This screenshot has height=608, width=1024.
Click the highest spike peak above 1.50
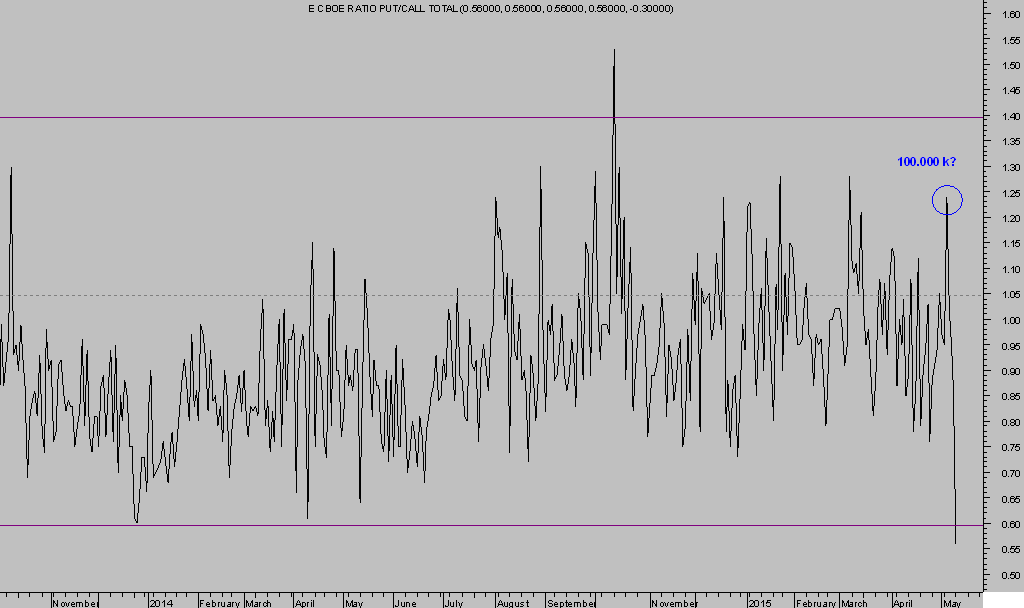tap(613, 52)
